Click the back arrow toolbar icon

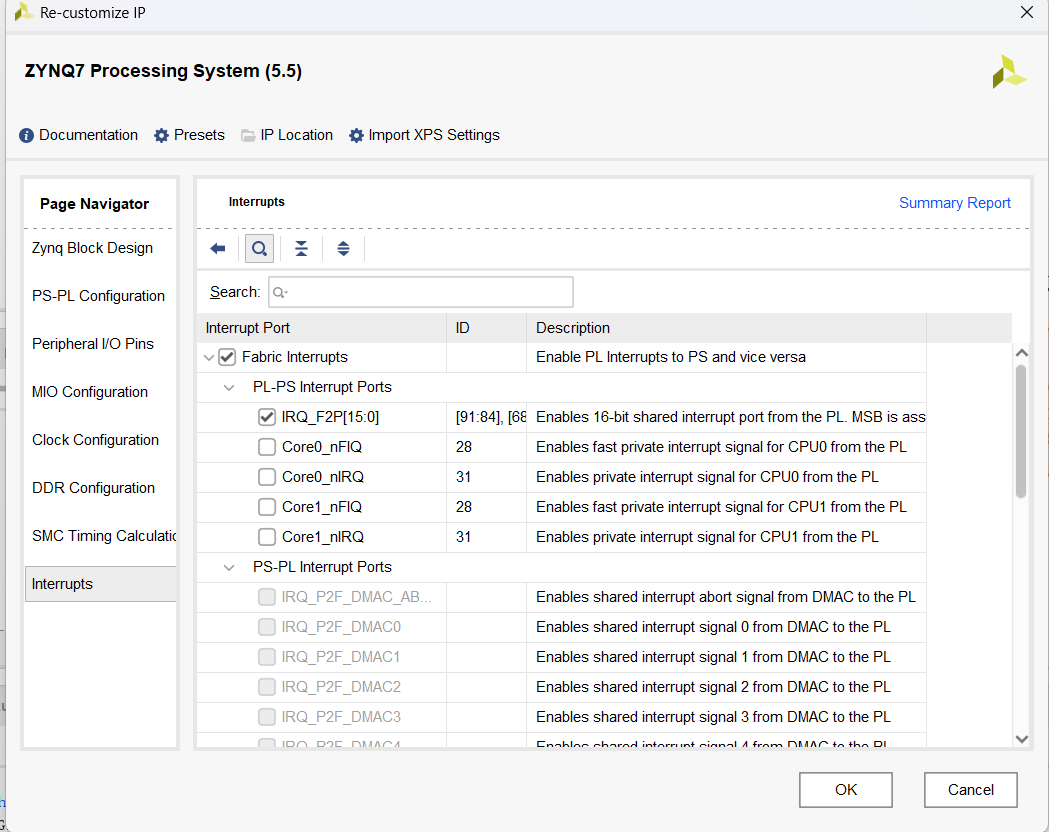217,249
